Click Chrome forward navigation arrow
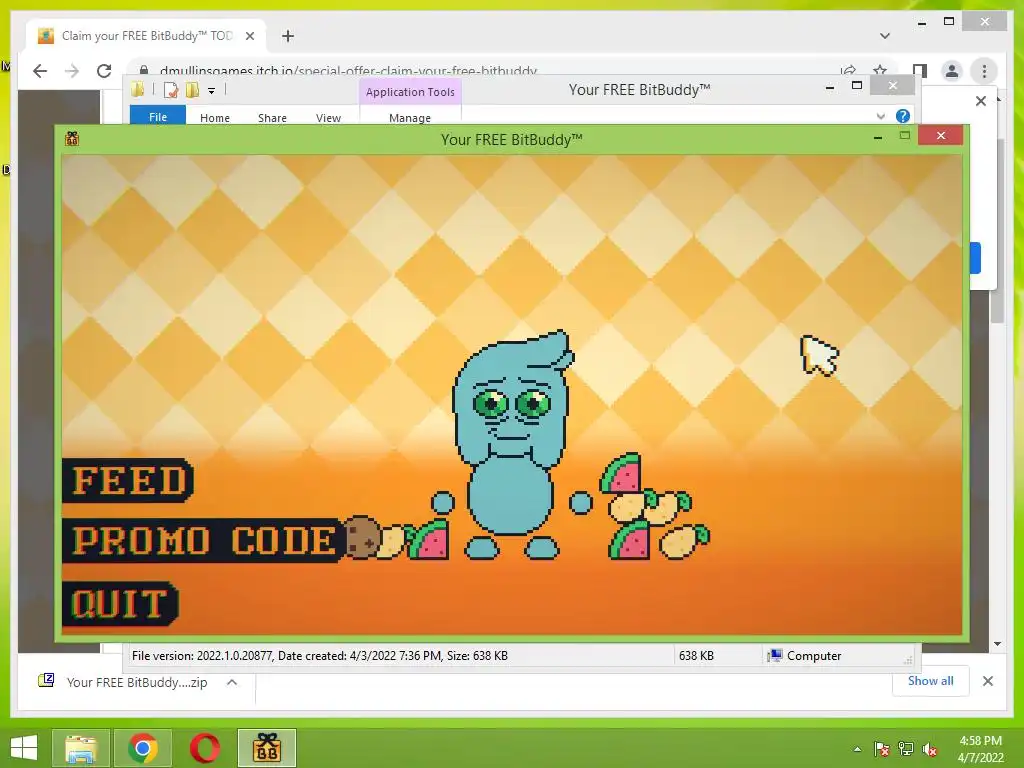 pyautogui.click(x=72, y=71)
